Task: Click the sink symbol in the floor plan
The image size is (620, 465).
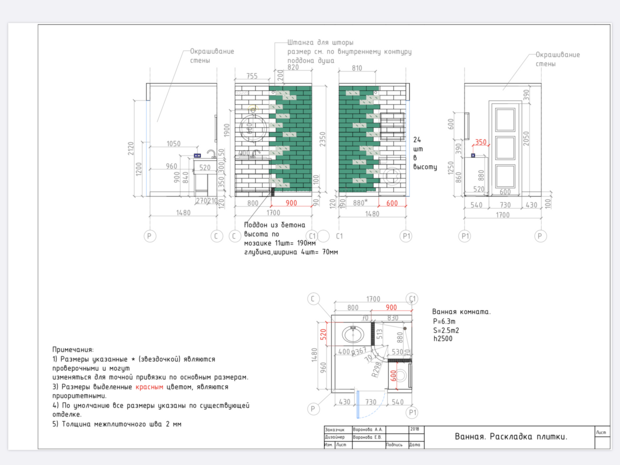Action: 353,335
